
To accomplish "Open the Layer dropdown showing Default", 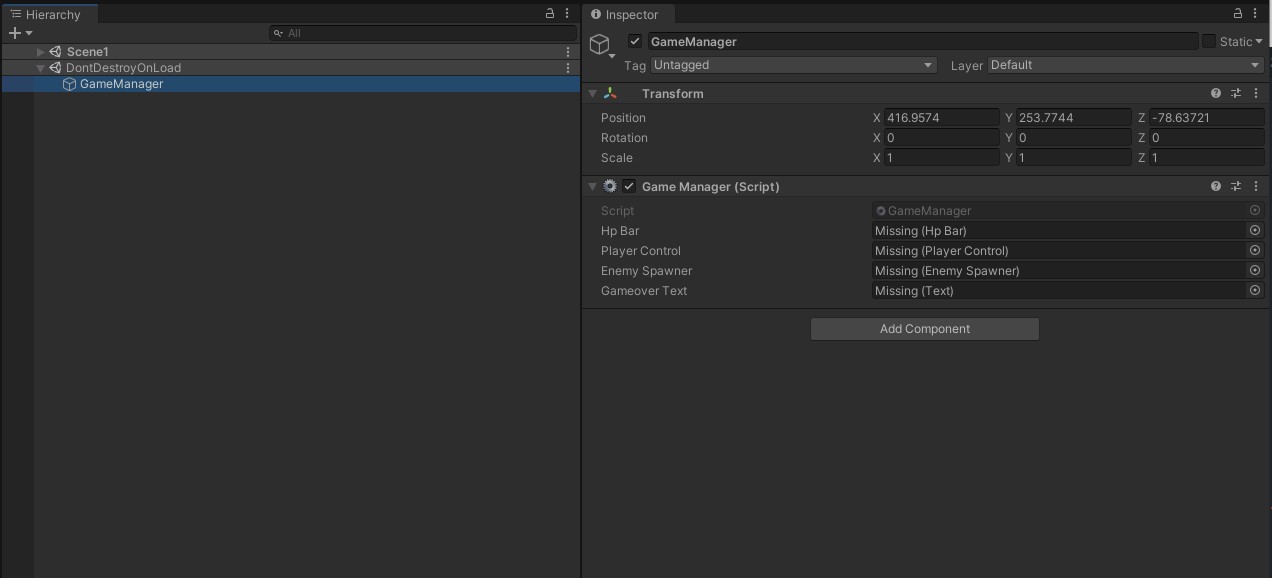I will [x=1126, y=65].
